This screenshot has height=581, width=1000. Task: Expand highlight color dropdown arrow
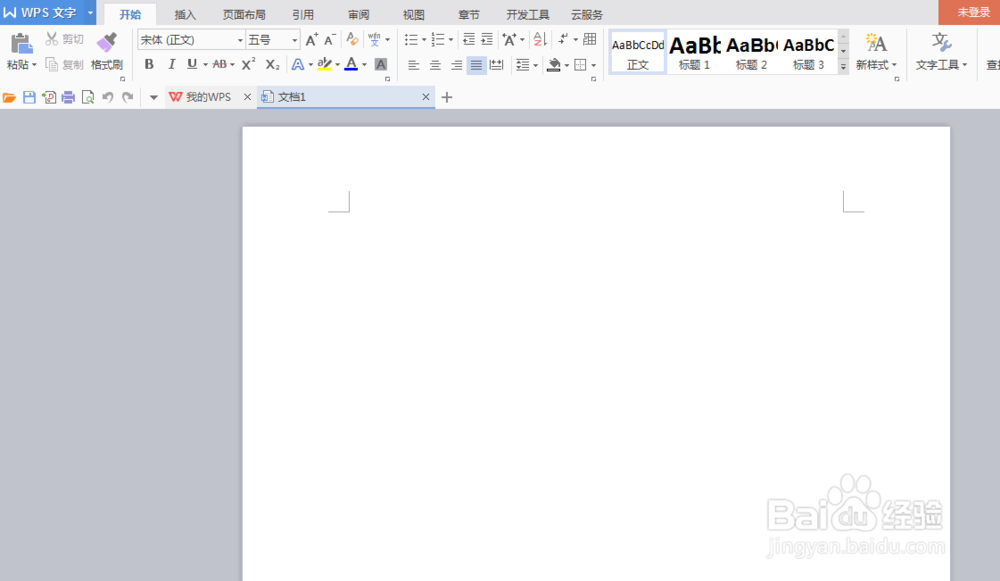point(337,64)
